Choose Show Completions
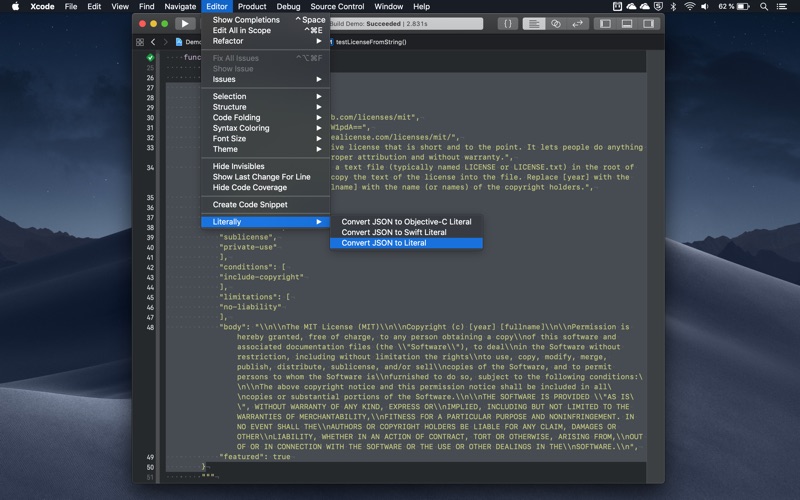This screenshot has width=800, height=500. (265, 19)
